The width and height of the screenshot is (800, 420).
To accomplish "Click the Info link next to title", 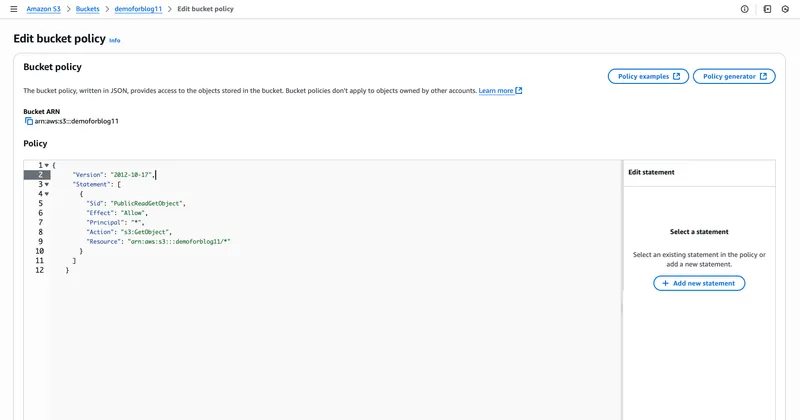I will pos(114,41).
